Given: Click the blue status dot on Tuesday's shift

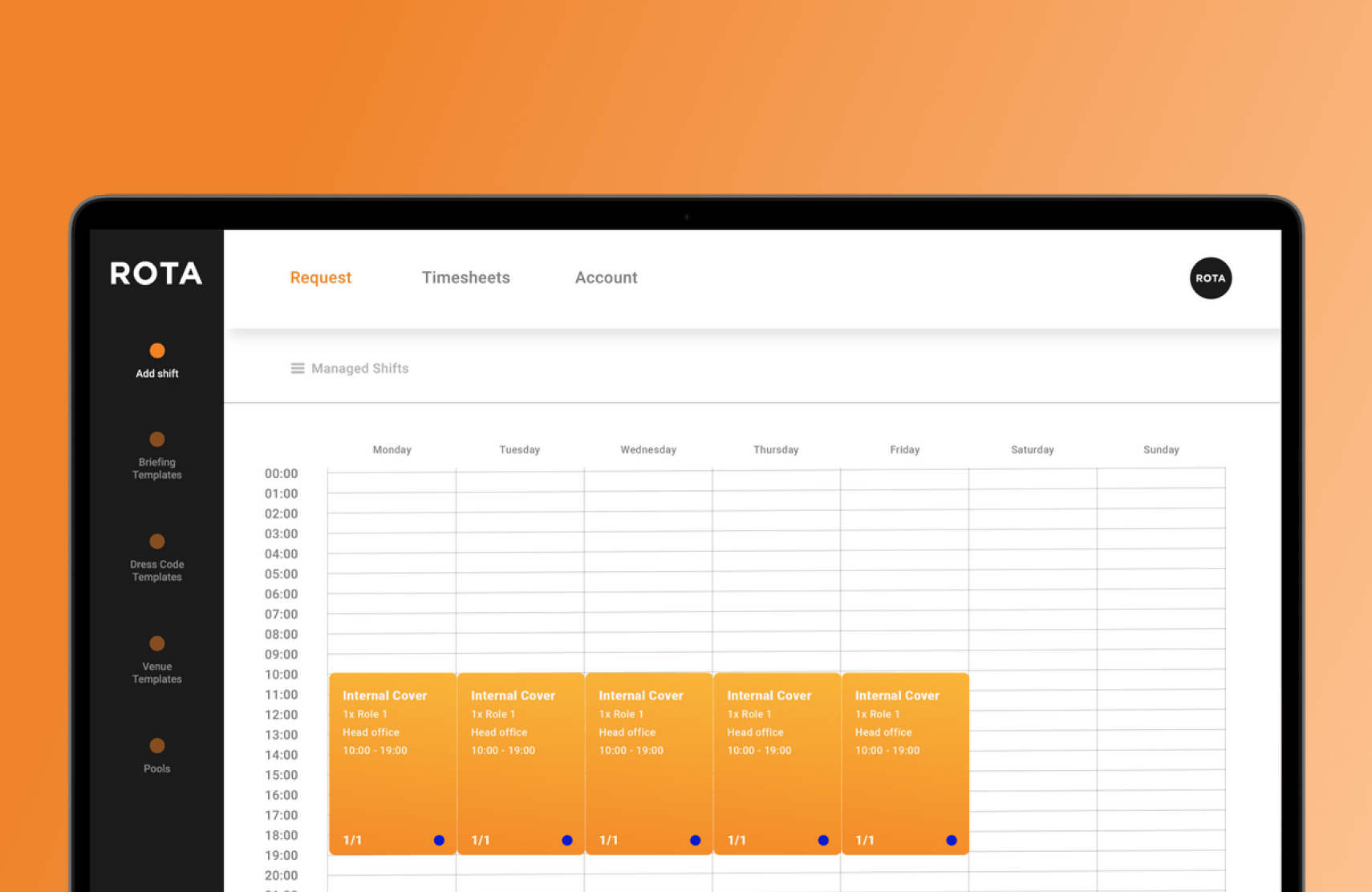Looking at the screenshot, I should tap(567, 840).
